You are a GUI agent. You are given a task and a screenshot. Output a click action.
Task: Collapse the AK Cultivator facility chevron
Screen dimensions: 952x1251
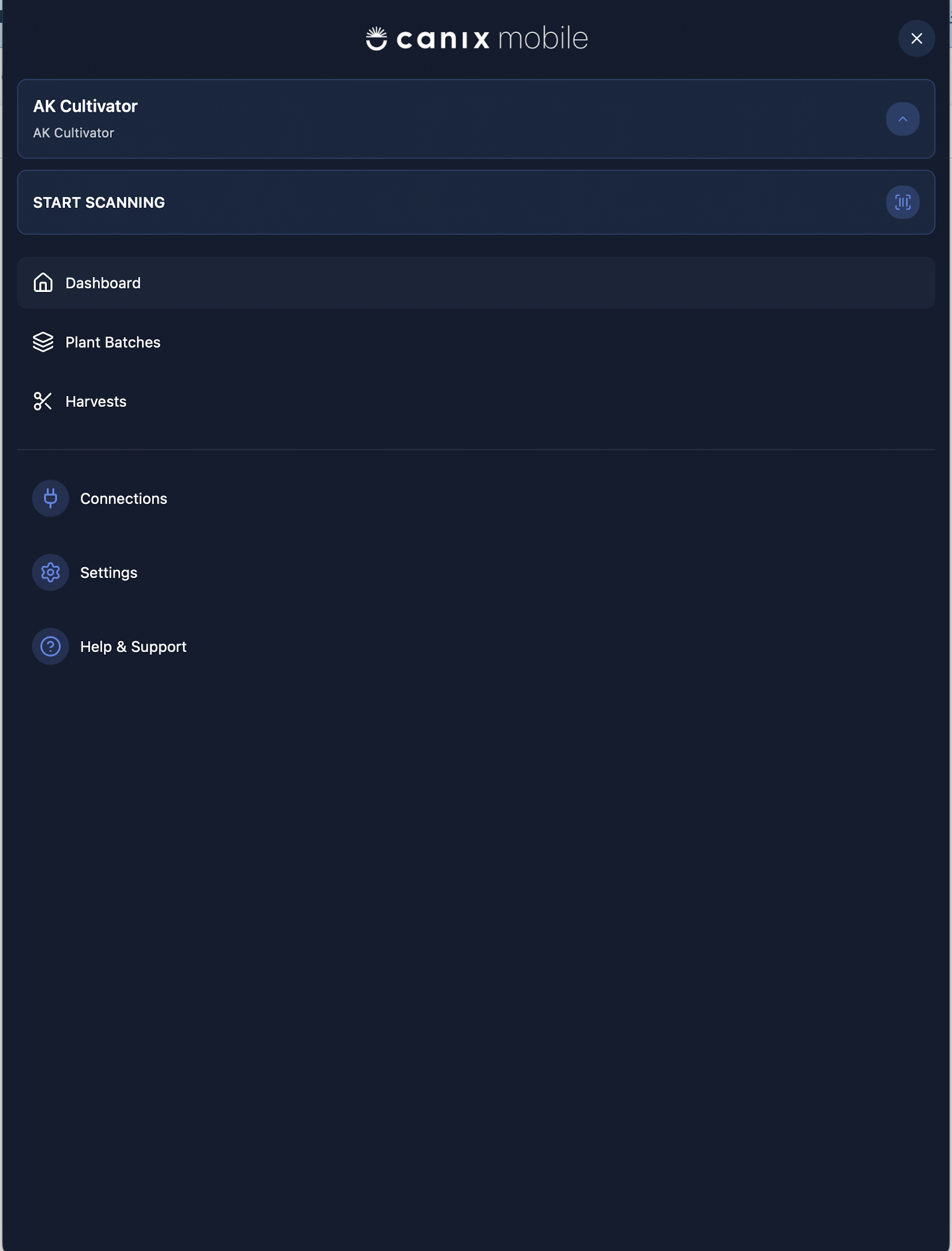coord(902,119)
